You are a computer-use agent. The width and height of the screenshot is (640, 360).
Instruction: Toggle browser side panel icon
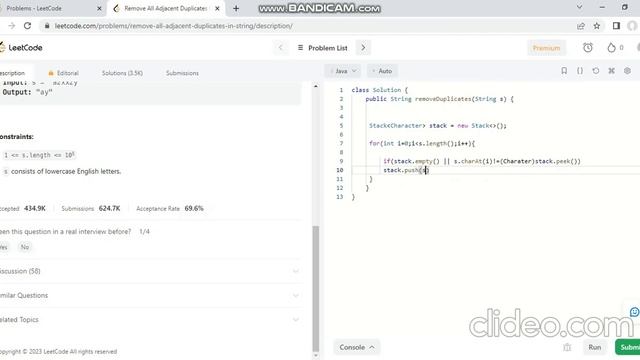pyautogui.click(x=616, y=26)
